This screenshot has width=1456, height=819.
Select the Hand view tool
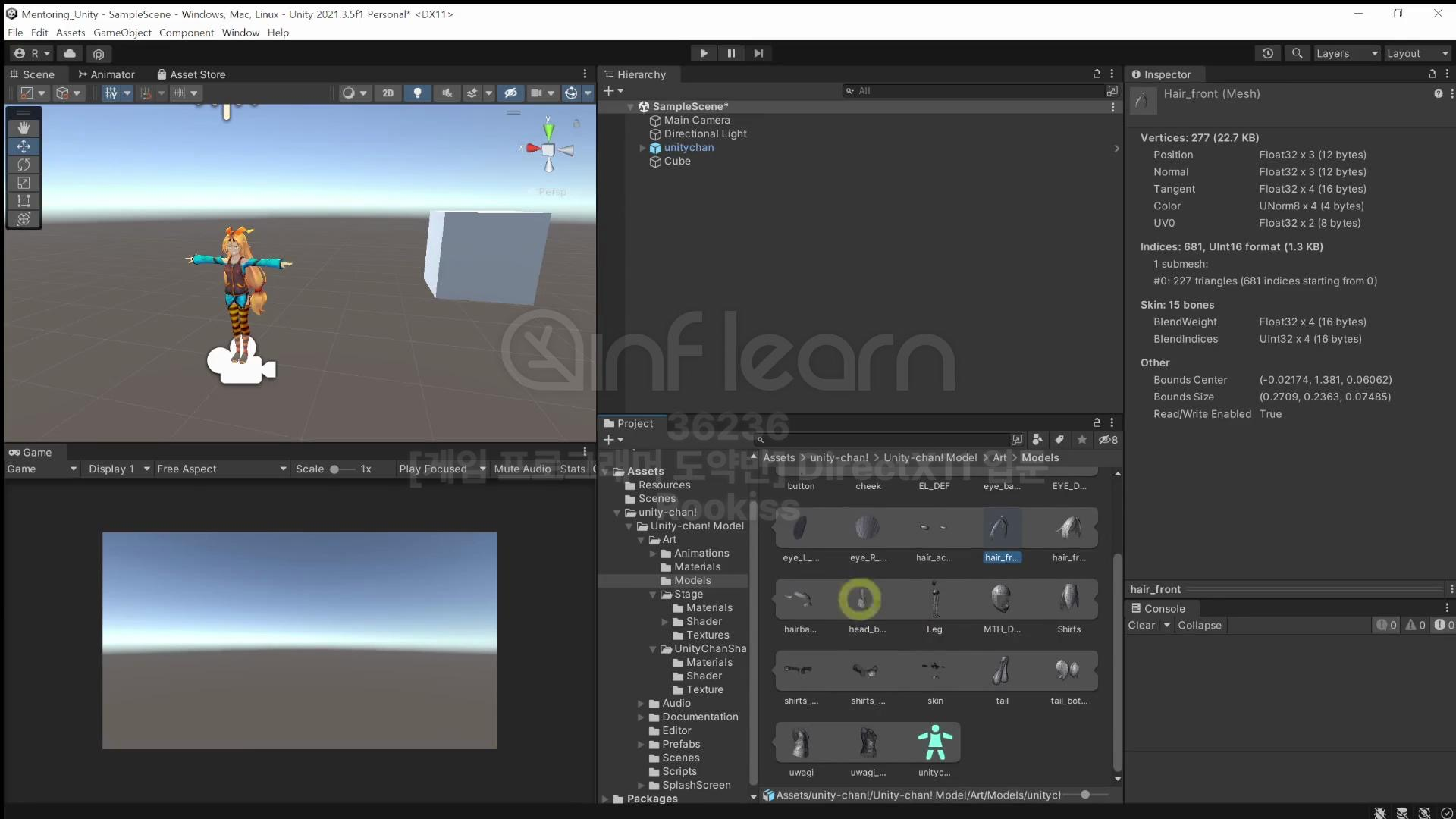[x=24, y=128]
